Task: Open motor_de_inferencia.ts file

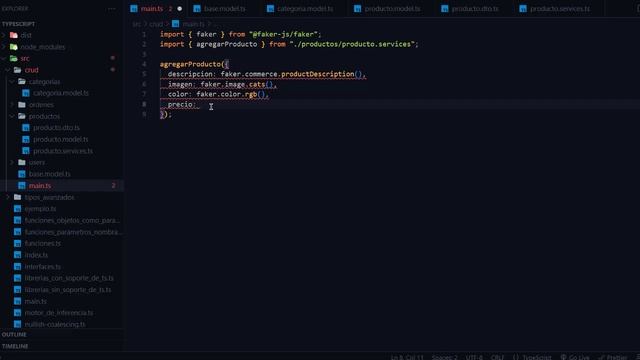Action: pyautogui.click(x=59, y=313)
